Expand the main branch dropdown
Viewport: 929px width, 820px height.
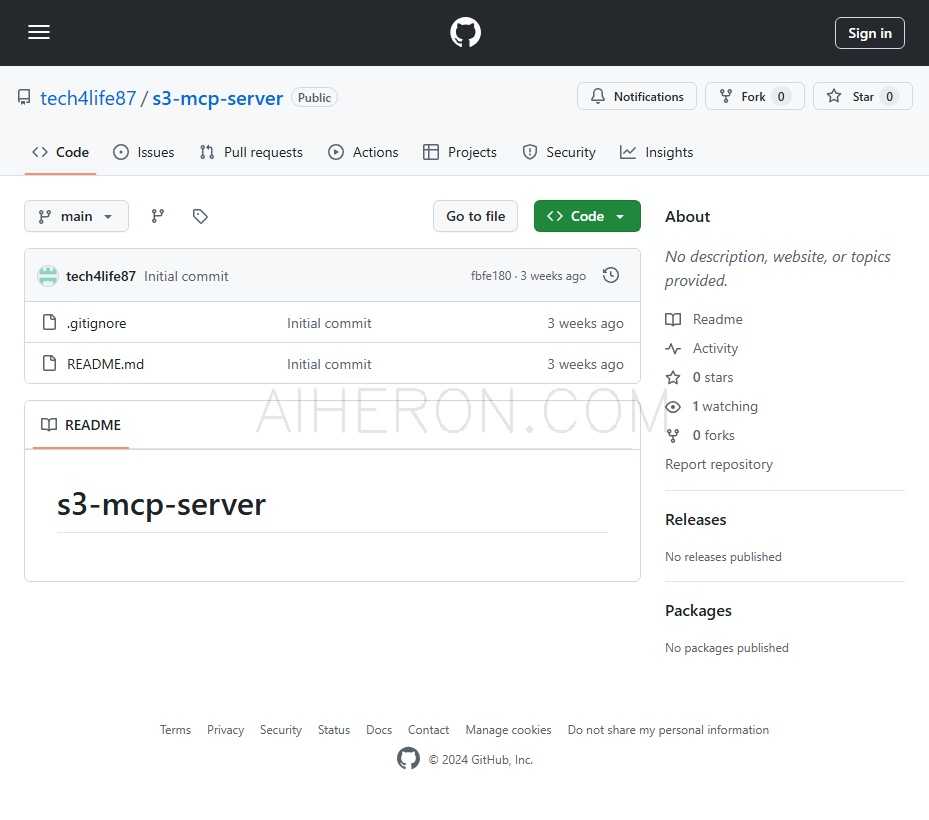tap(76, 216)
